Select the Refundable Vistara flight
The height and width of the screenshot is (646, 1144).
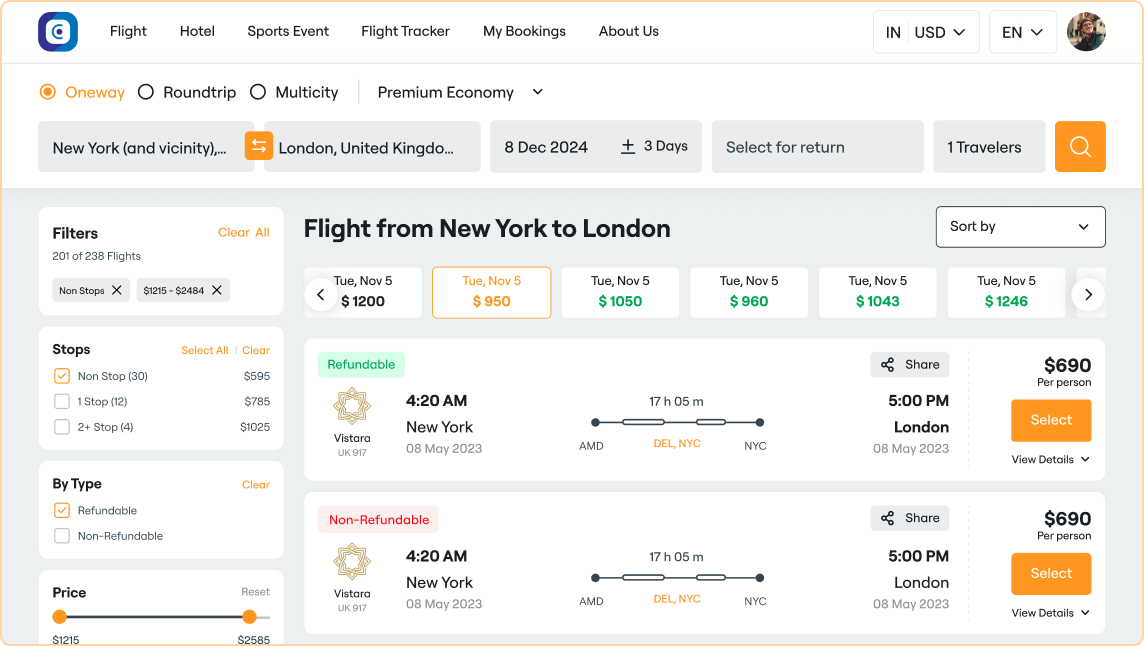[1051, 421]
